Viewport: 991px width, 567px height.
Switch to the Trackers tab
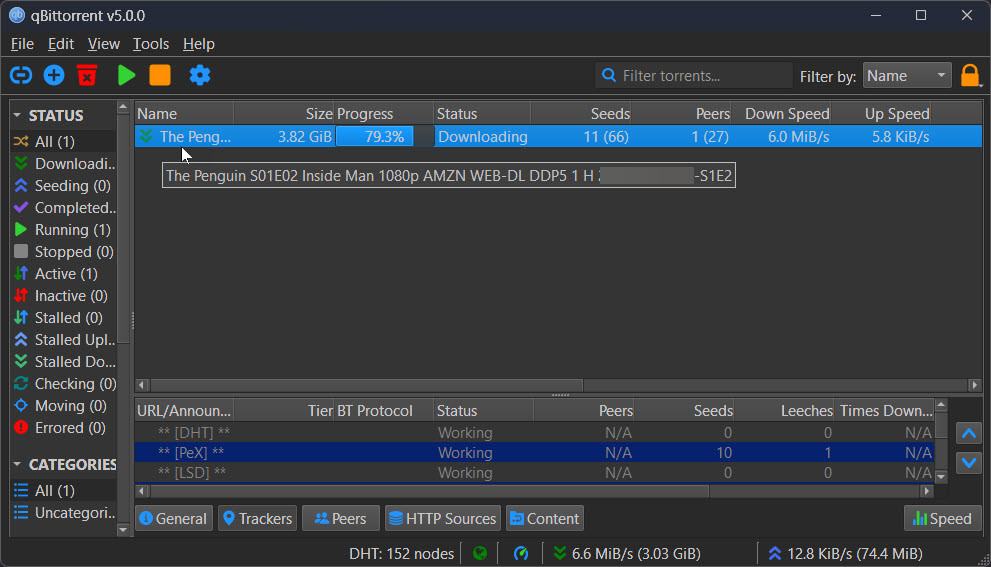point(258,518)
